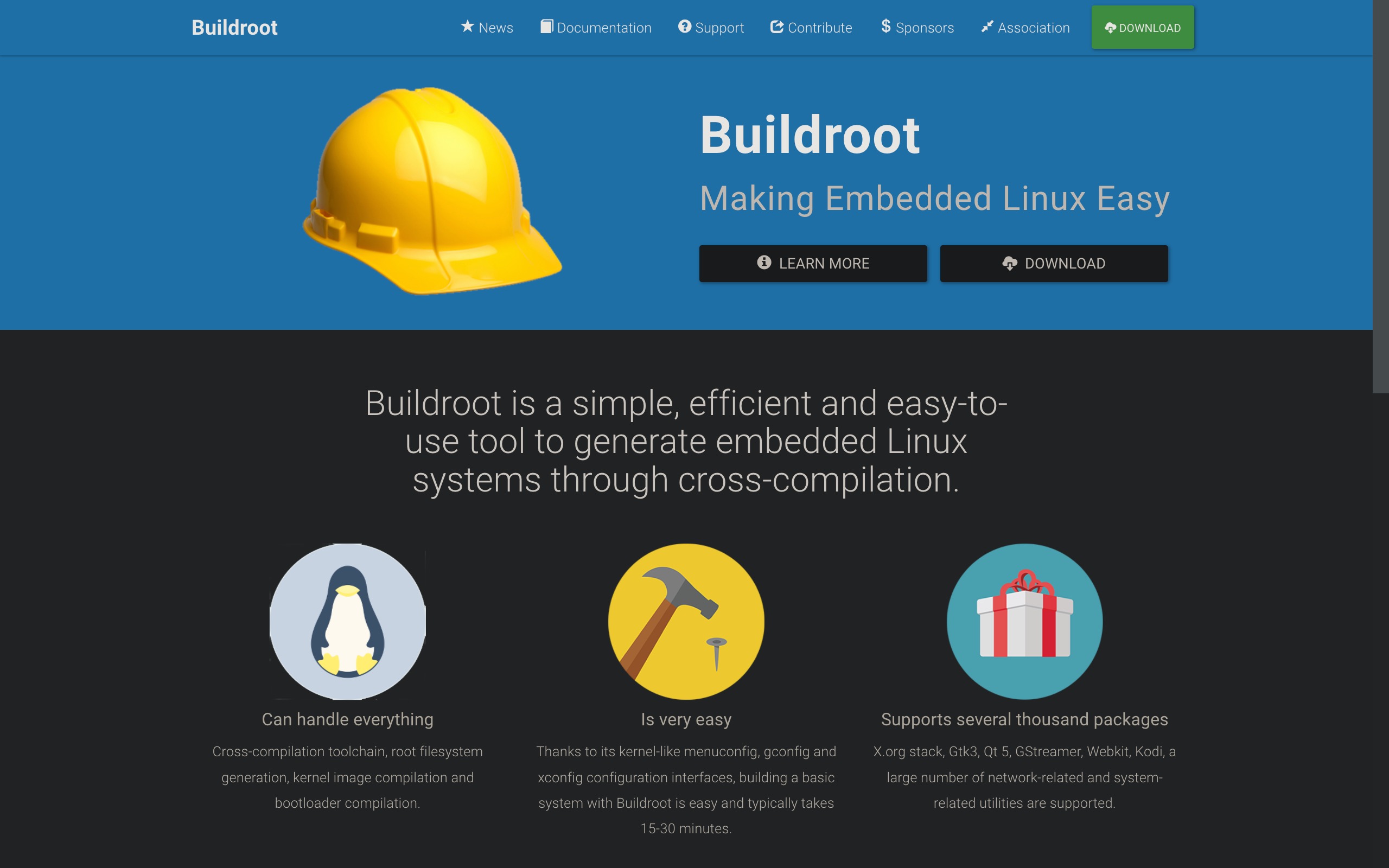Click the Is very easy heading
This screenshot has height=868, width=1389.
coord(686,719)
